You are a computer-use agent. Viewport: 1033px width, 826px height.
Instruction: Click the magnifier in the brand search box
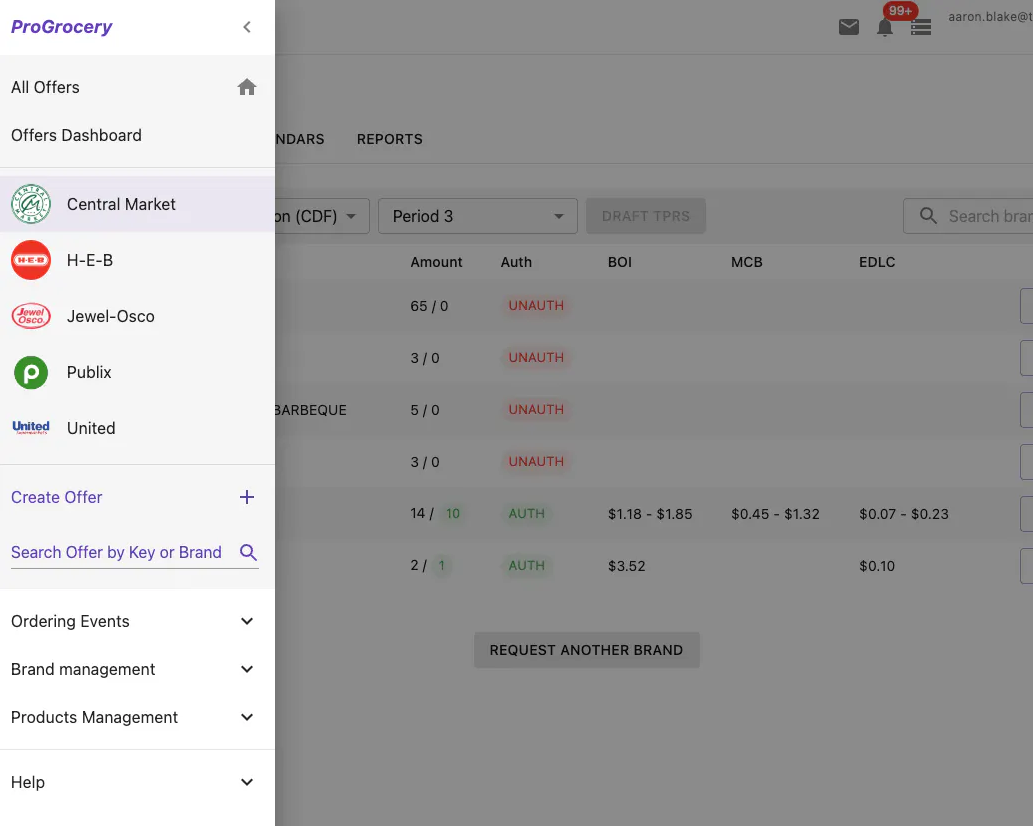pyautogui.click(x=928, y=216)
